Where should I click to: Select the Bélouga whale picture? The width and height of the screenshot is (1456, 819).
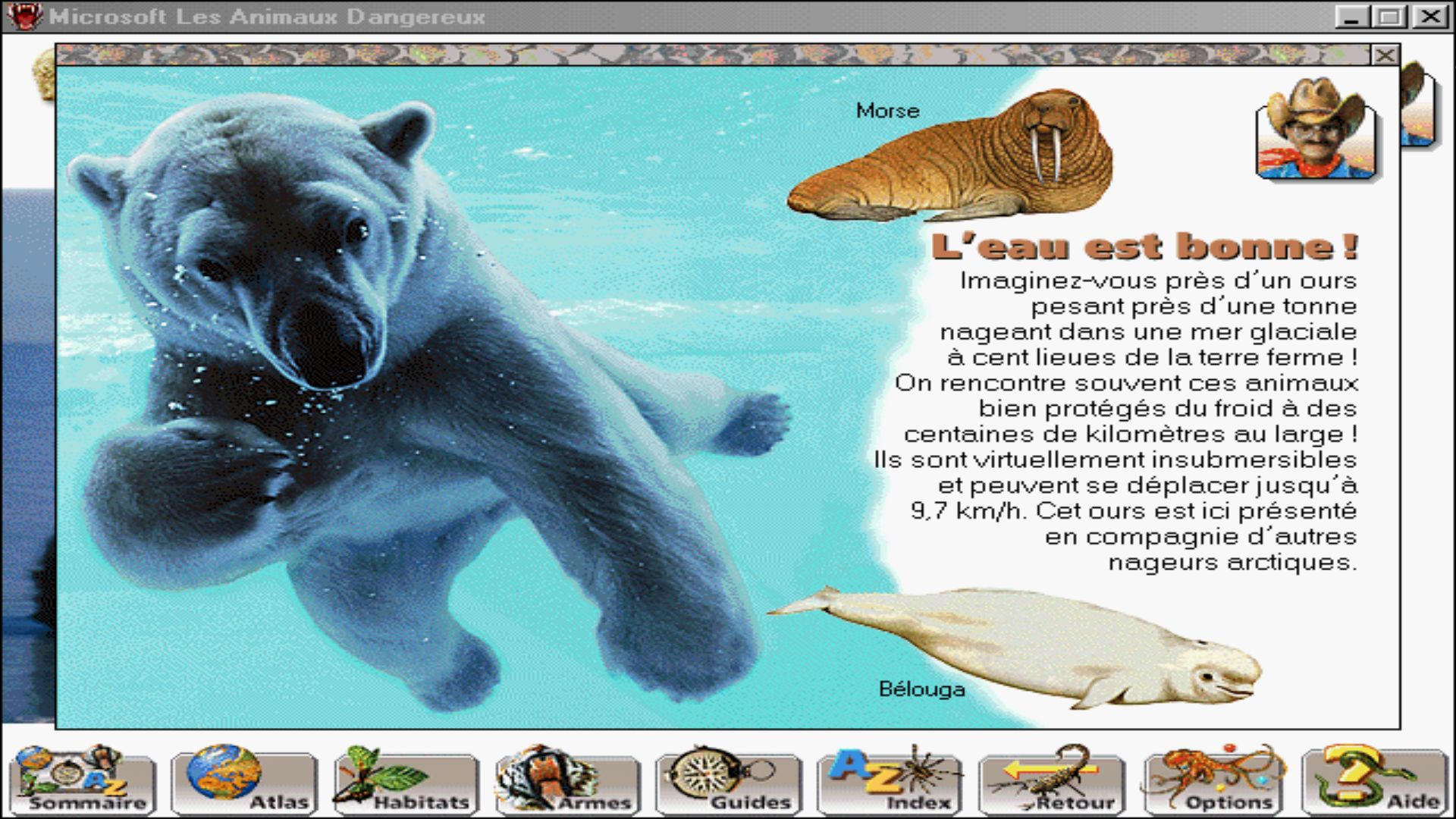[x=1016, y=647]
